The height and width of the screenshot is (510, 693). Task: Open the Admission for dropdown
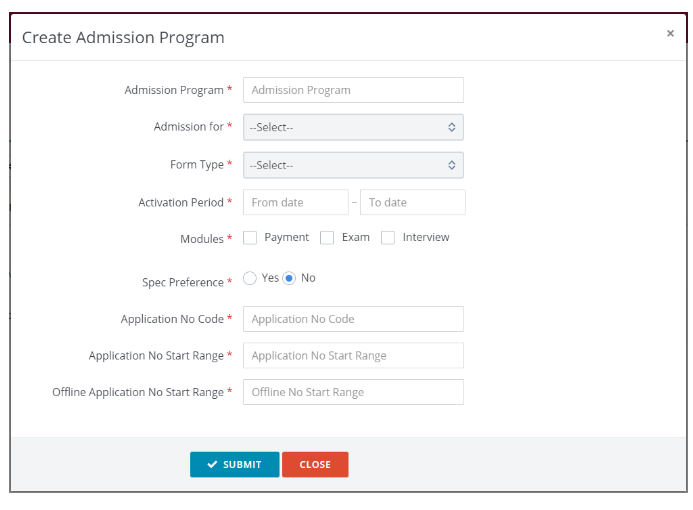pyautogui.click(x=352, y=127)
